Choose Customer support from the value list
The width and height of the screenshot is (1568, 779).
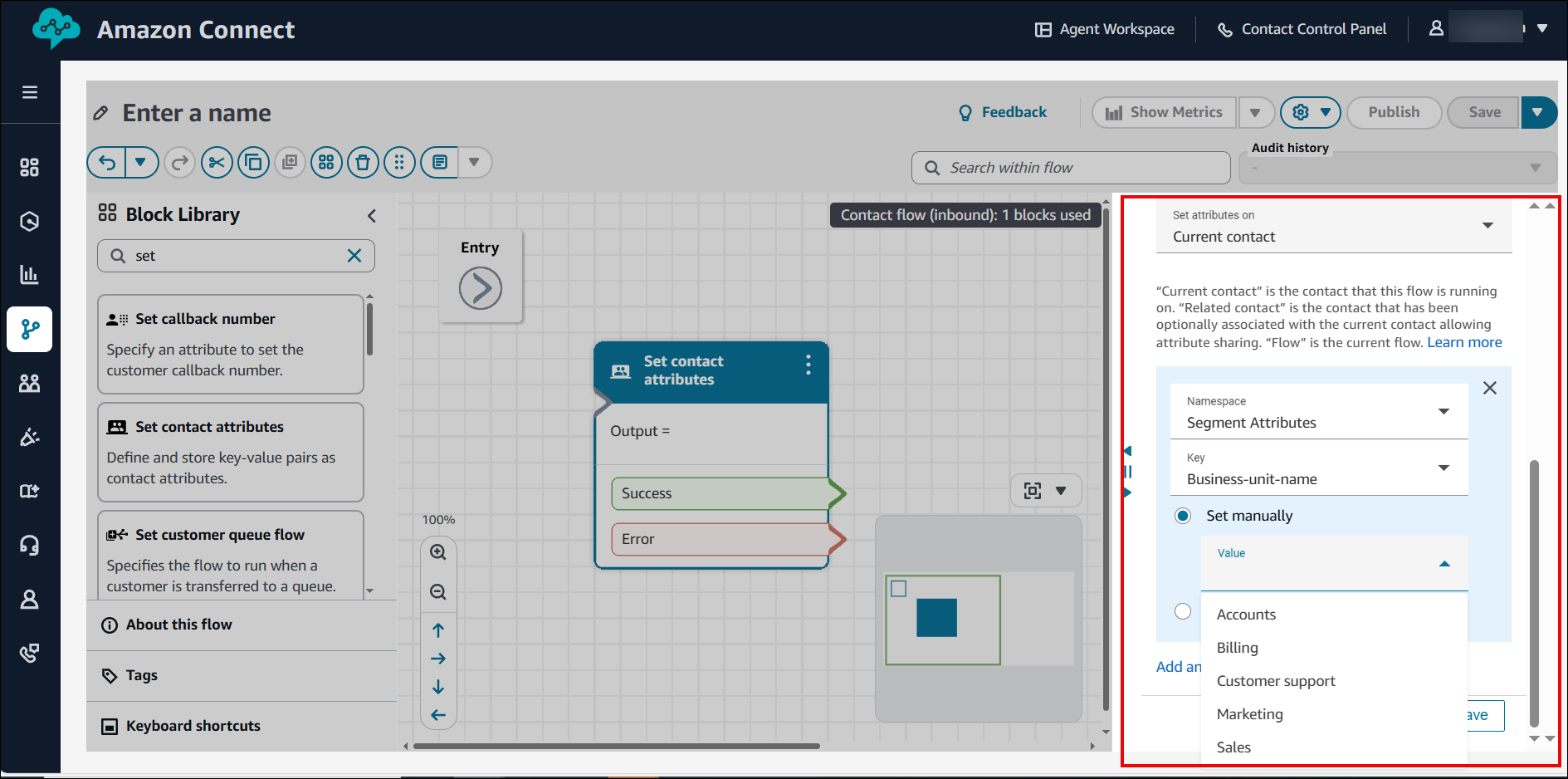[1276, 681]
